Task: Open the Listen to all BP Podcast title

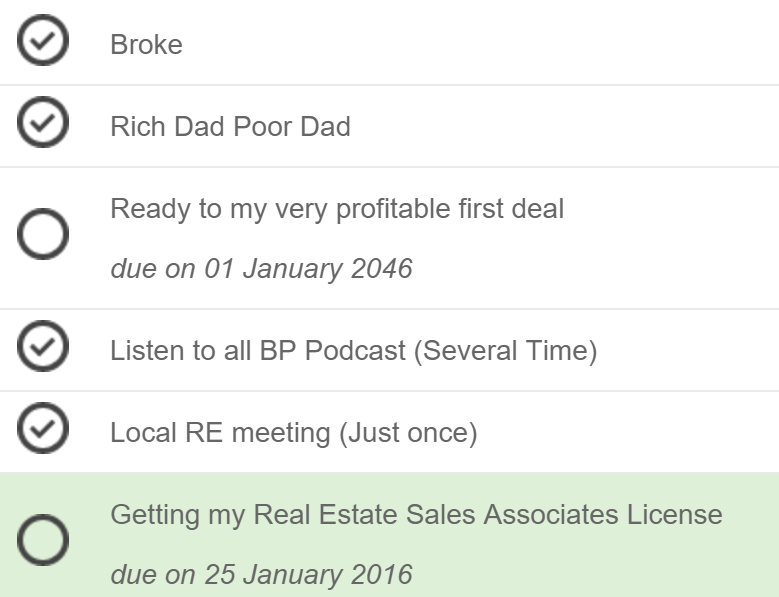Action: click(x=353, y=351)
